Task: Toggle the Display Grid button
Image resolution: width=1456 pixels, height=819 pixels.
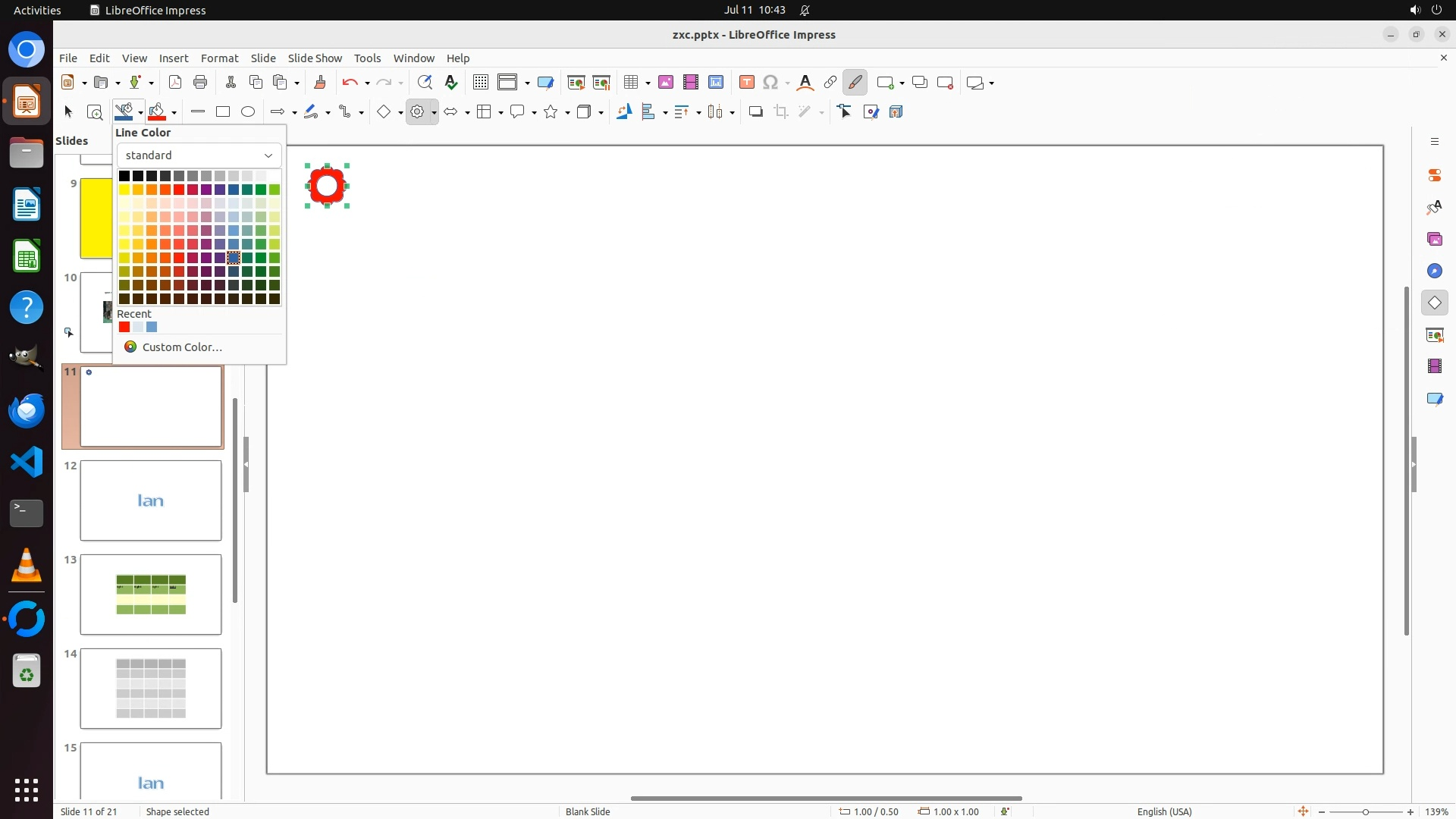Action: pyautogui.click(x=481, y=83)
